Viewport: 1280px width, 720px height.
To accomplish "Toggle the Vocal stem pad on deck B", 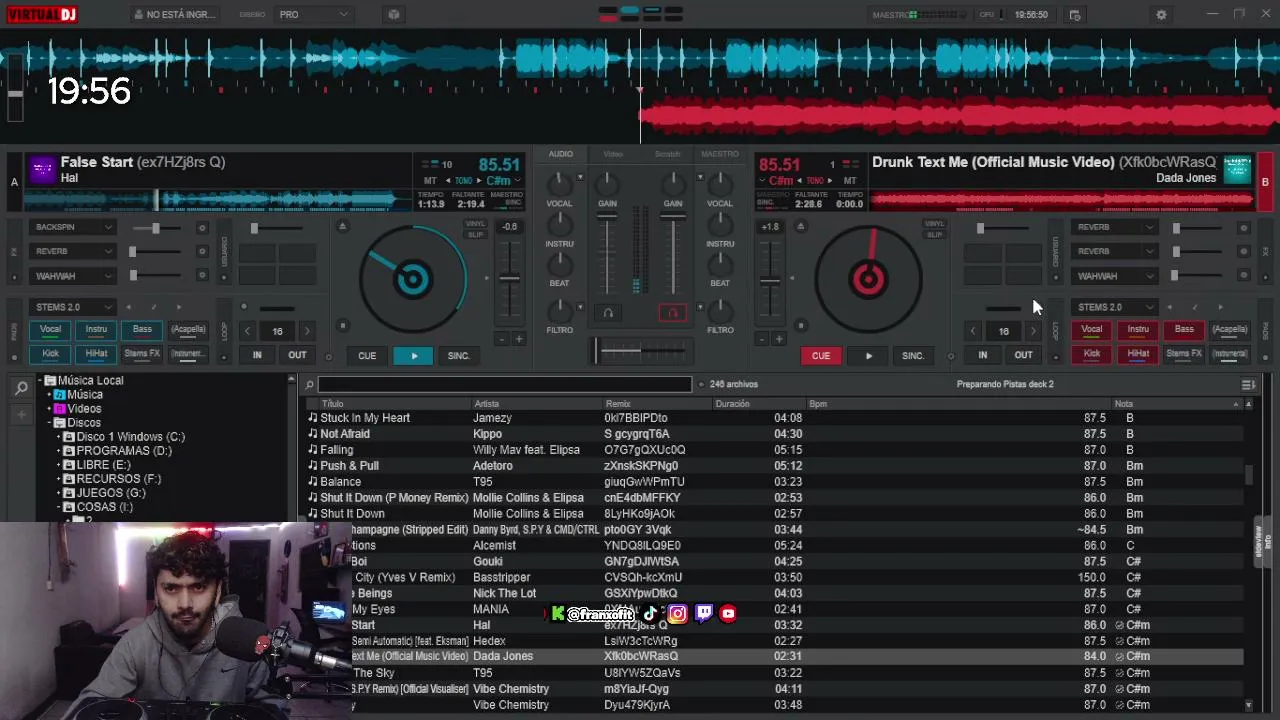I will pyautogui.click(x=1092, y=329).
